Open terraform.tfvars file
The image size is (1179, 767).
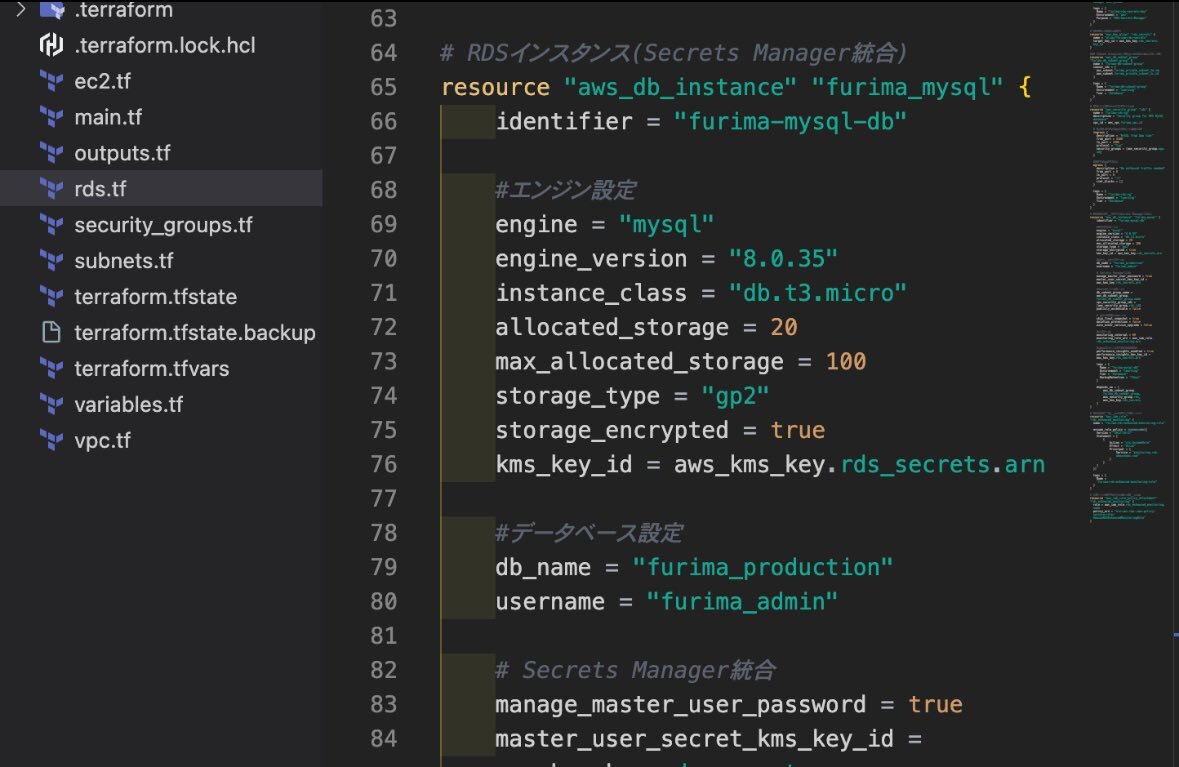(151, 369)
